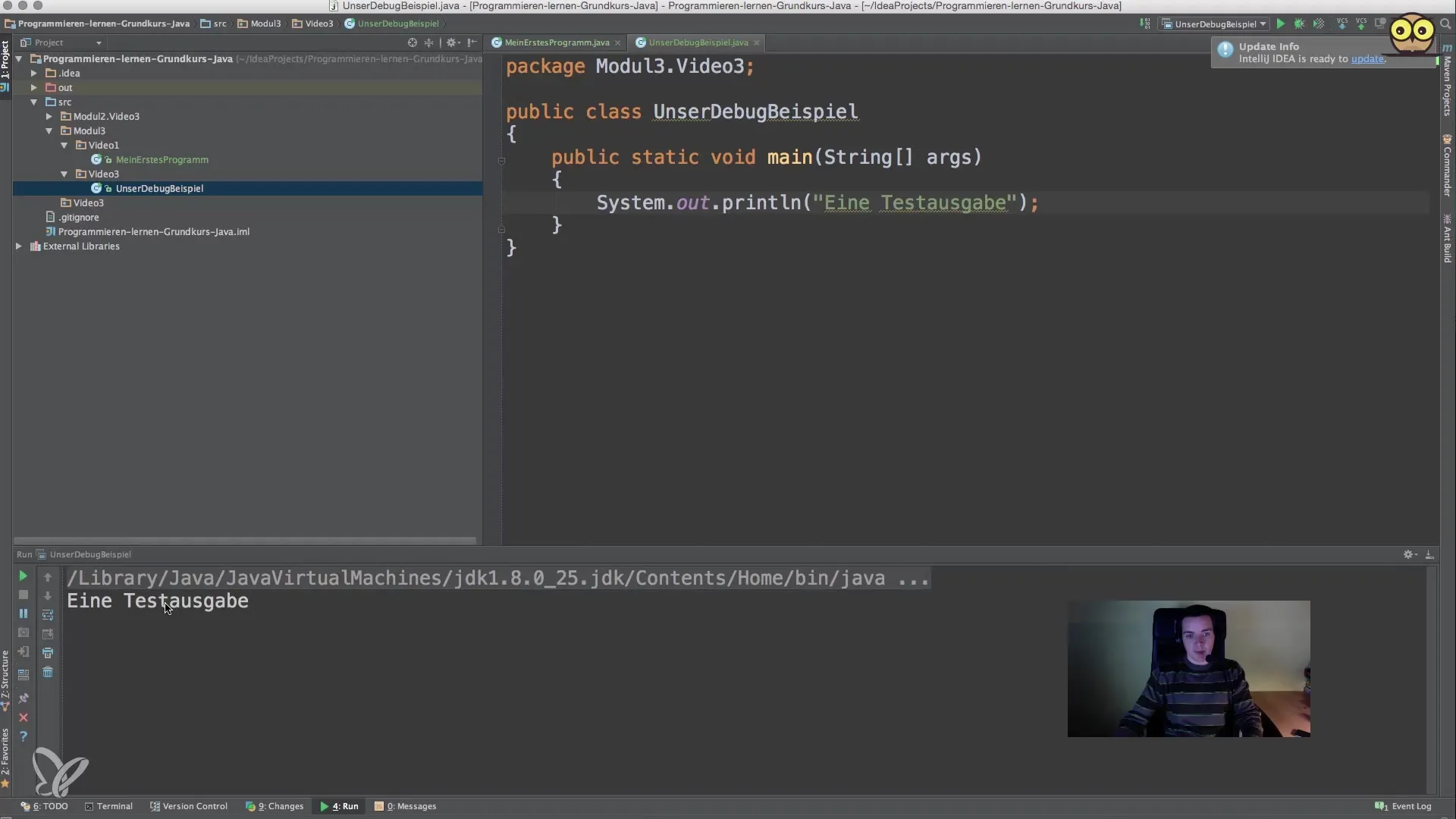
Task: Click the Restore Layout icon in the Run panel
Action: pyautogui.click(x=23, y=674)
